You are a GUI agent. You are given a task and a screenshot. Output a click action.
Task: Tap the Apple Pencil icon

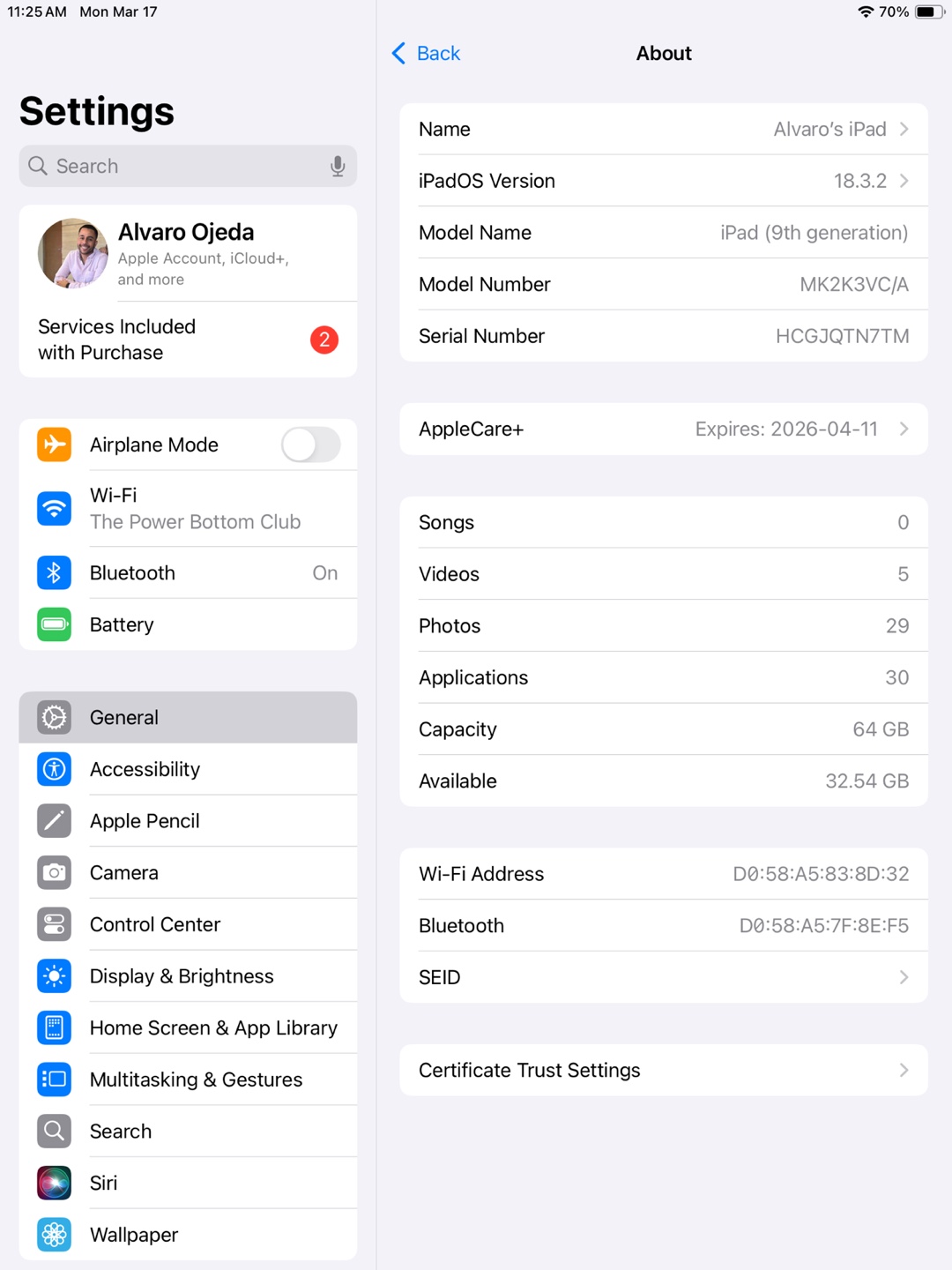[54, 821]
